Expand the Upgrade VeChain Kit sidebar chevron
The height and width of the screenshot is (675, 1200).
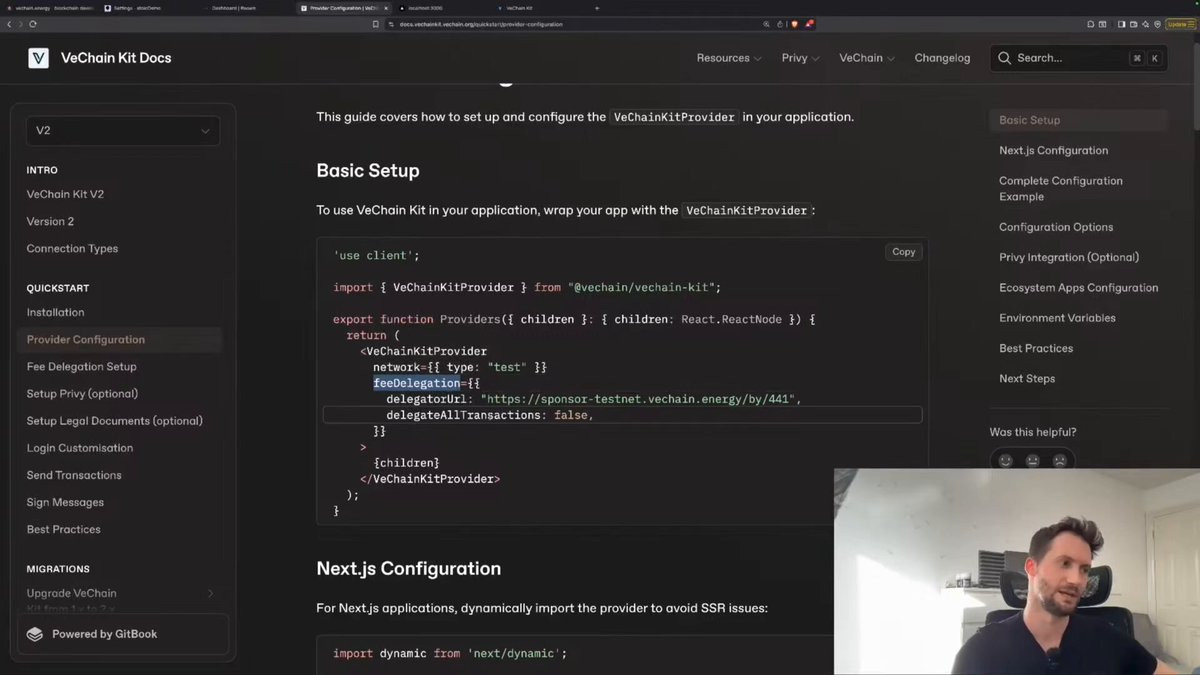210,594
